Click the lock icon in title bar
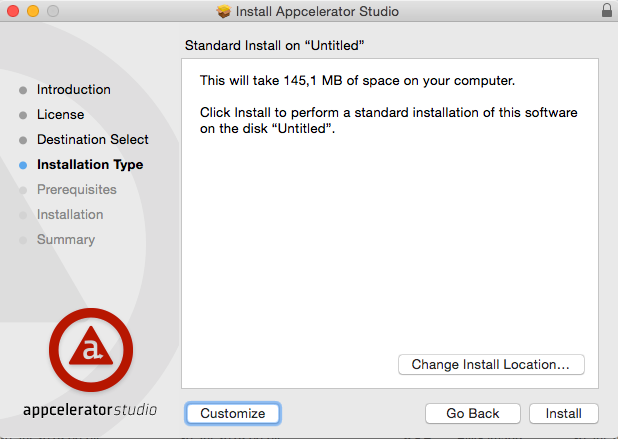Screen dimensions: 618x439 (607, 11)
